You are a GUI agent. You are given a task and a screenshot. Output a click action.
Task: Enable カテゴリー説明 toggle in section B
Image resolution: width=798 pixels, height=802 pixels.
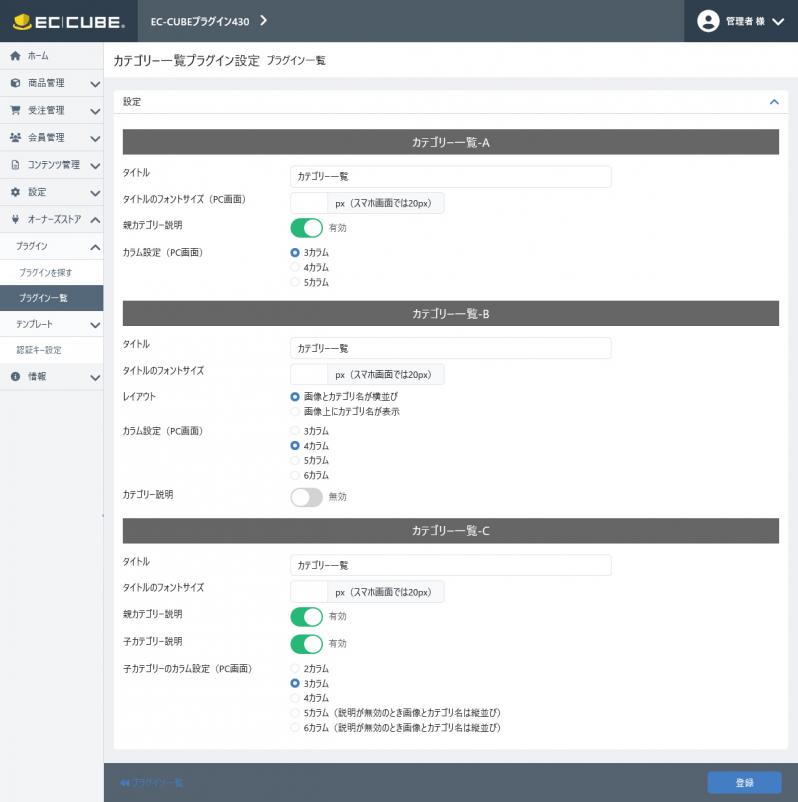(306, 497)
